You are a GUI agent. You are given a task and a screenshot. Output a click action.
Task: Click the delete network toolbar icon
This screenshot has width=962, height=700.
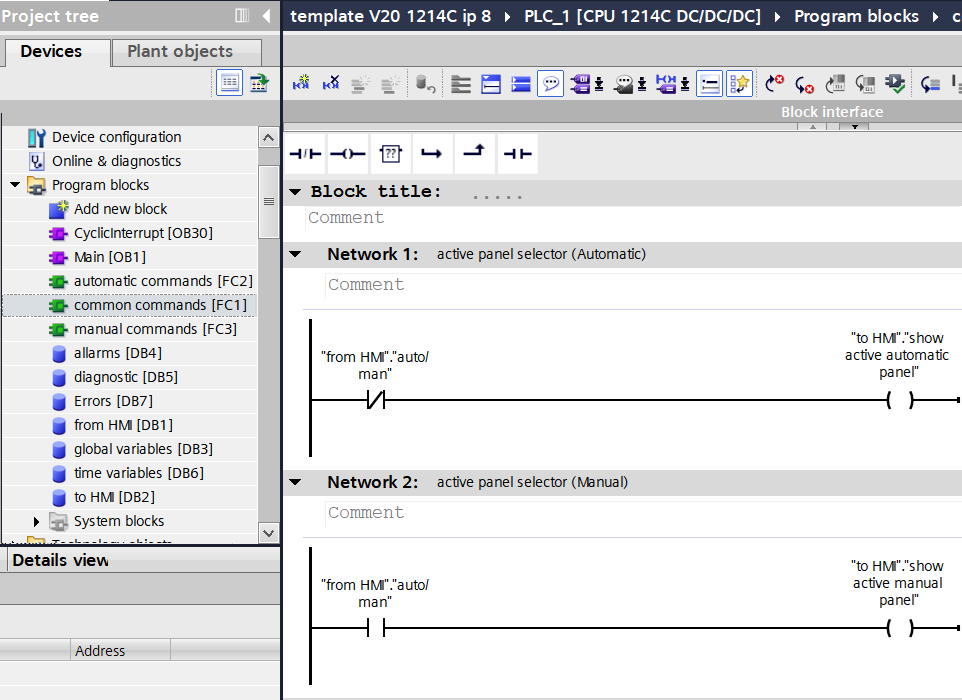(x=331, y=84)
